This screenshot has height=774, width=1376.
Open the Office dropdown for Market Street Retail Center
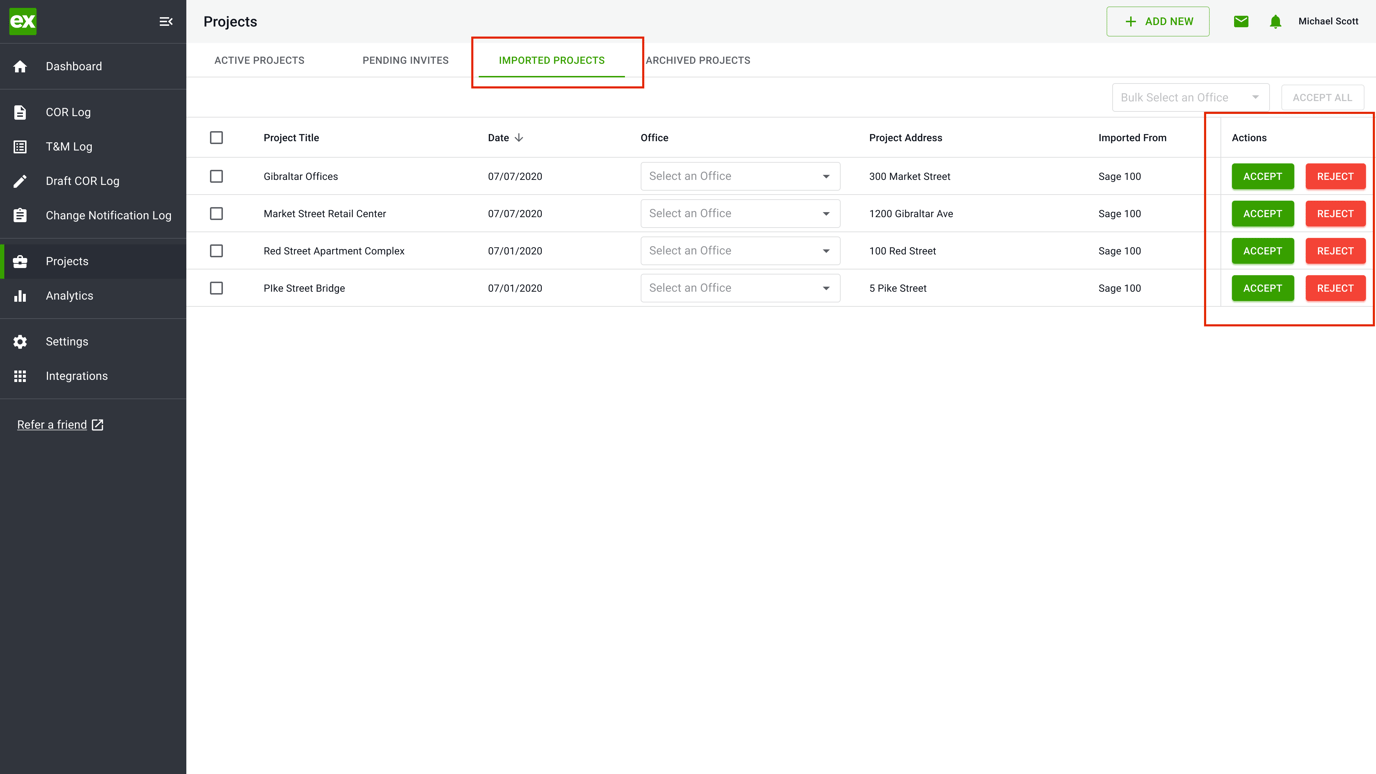tap(740, 213)
